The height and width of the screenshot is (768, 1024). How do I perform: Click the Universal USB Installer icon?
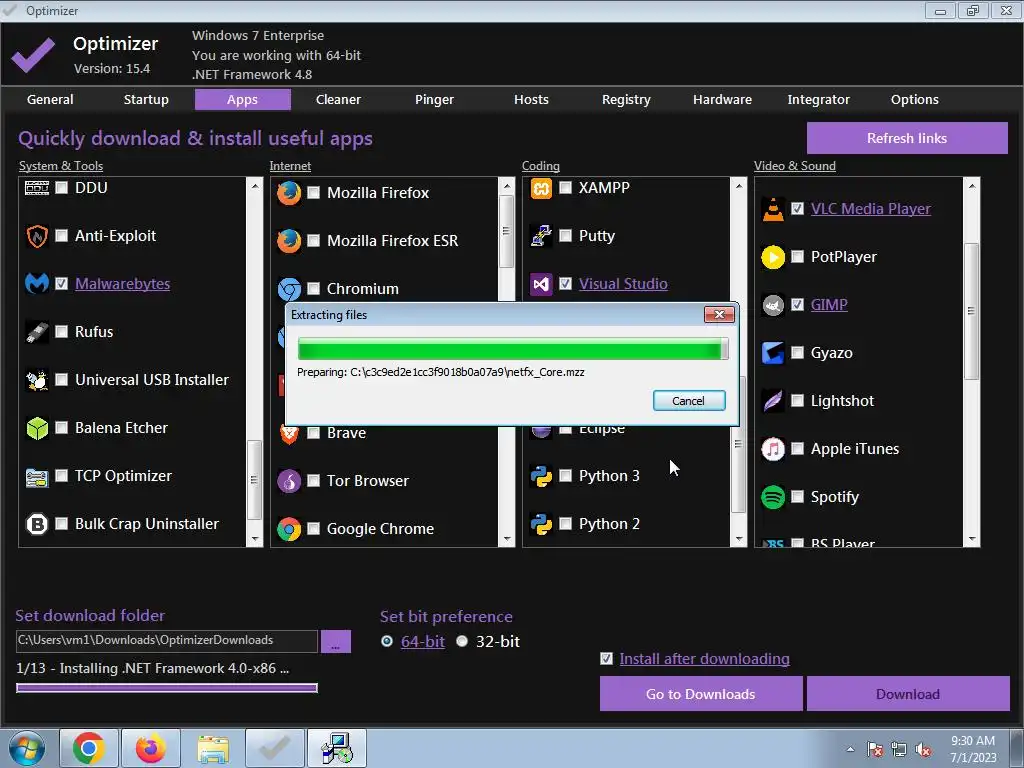tap(37, 379)
